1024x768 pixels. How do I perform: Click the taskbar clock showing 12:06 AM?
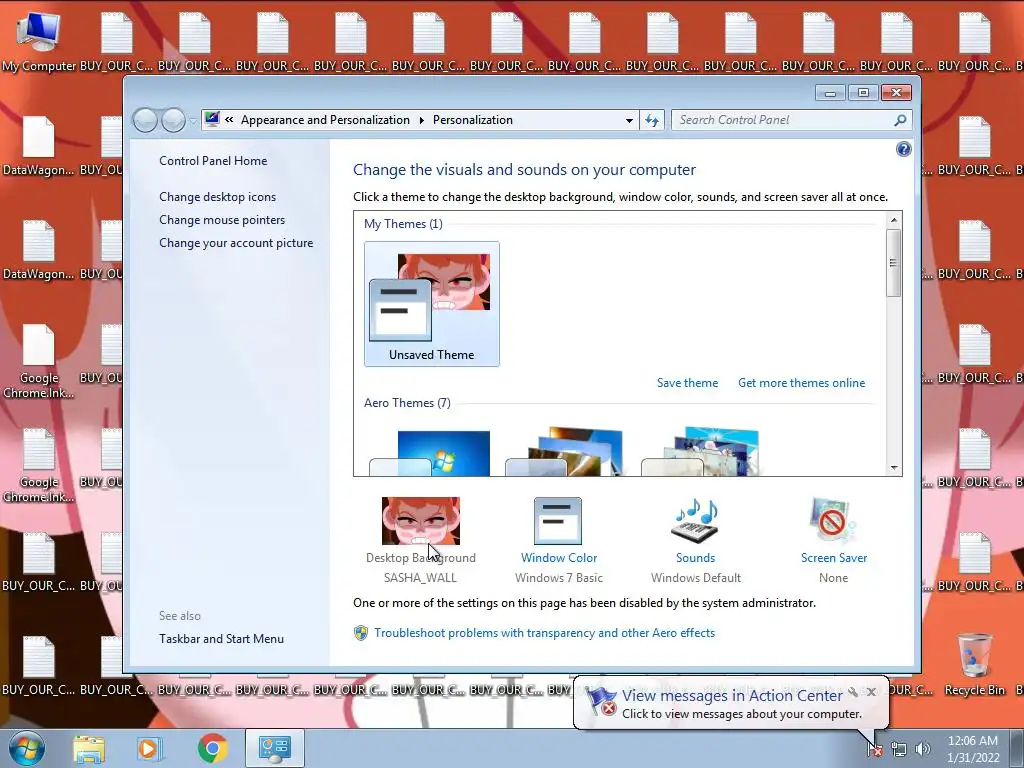coord(972,748)
